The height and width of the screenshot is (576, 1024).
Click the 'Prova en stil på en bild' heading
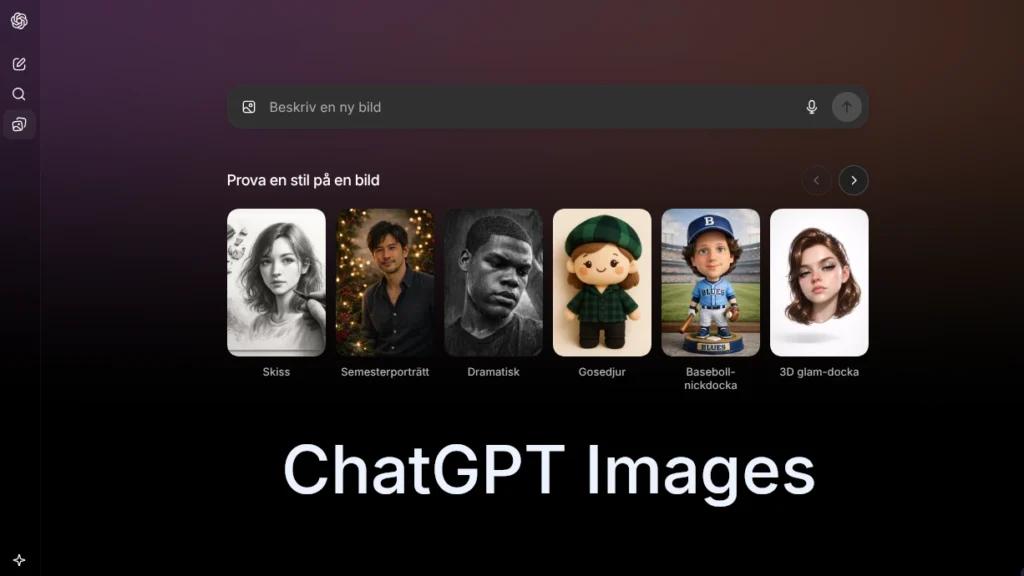point(301,180)
